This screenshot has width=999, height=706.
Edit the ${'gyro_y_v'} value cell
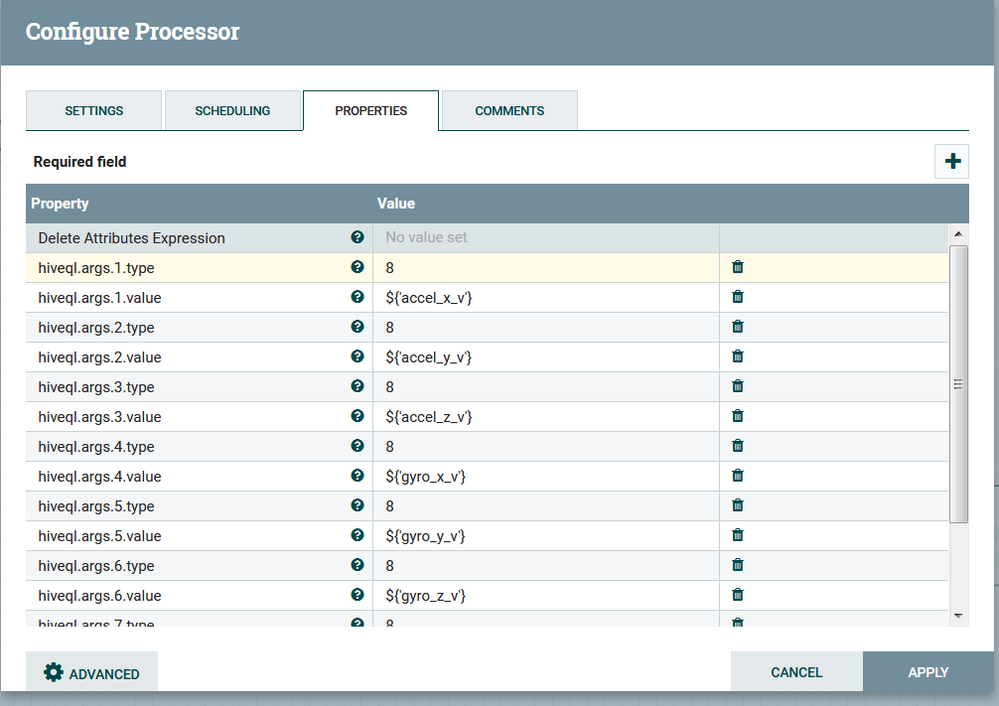[545, 536]
